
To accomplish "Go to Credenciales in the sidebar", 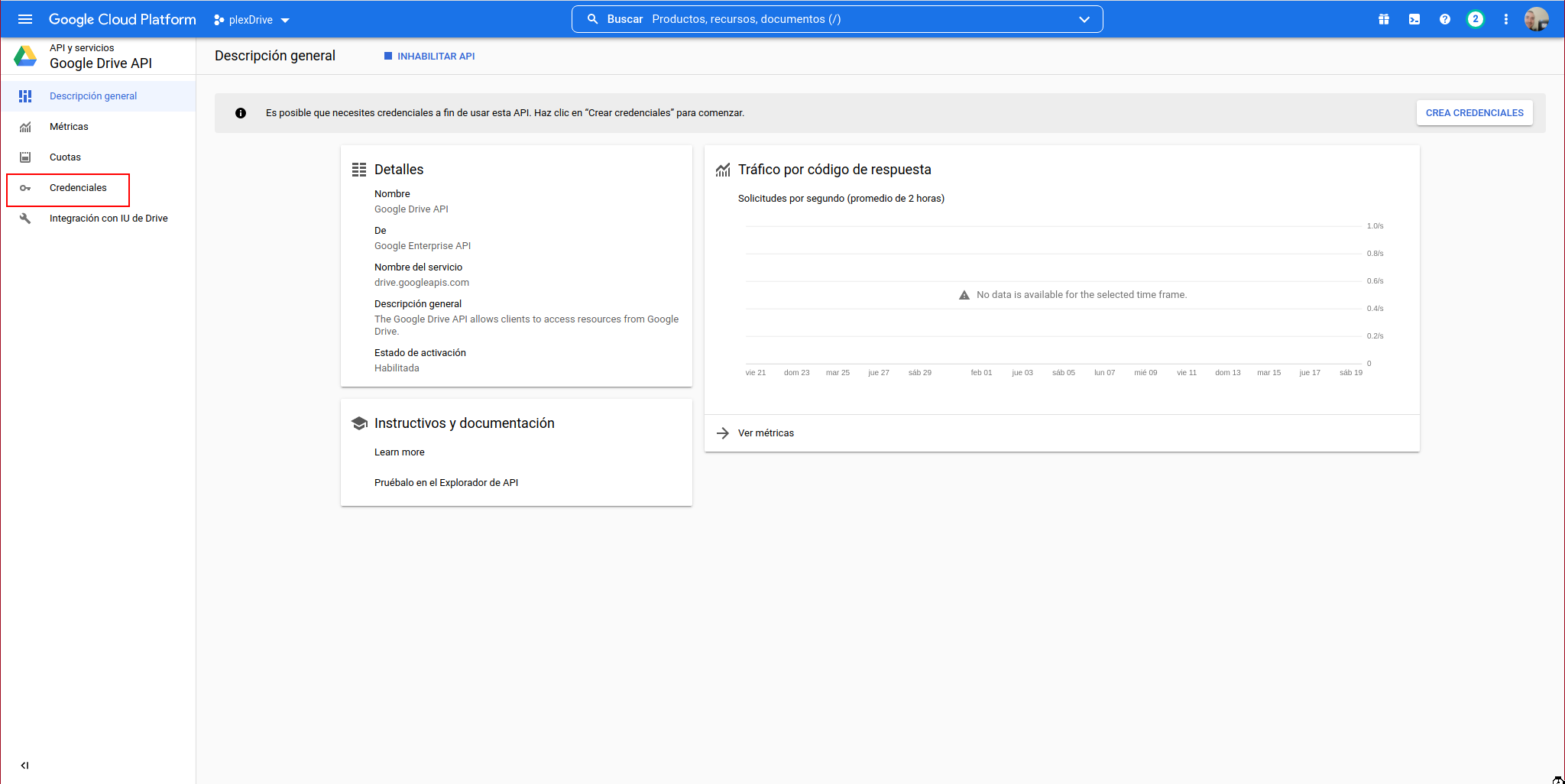I will (78, 188).
